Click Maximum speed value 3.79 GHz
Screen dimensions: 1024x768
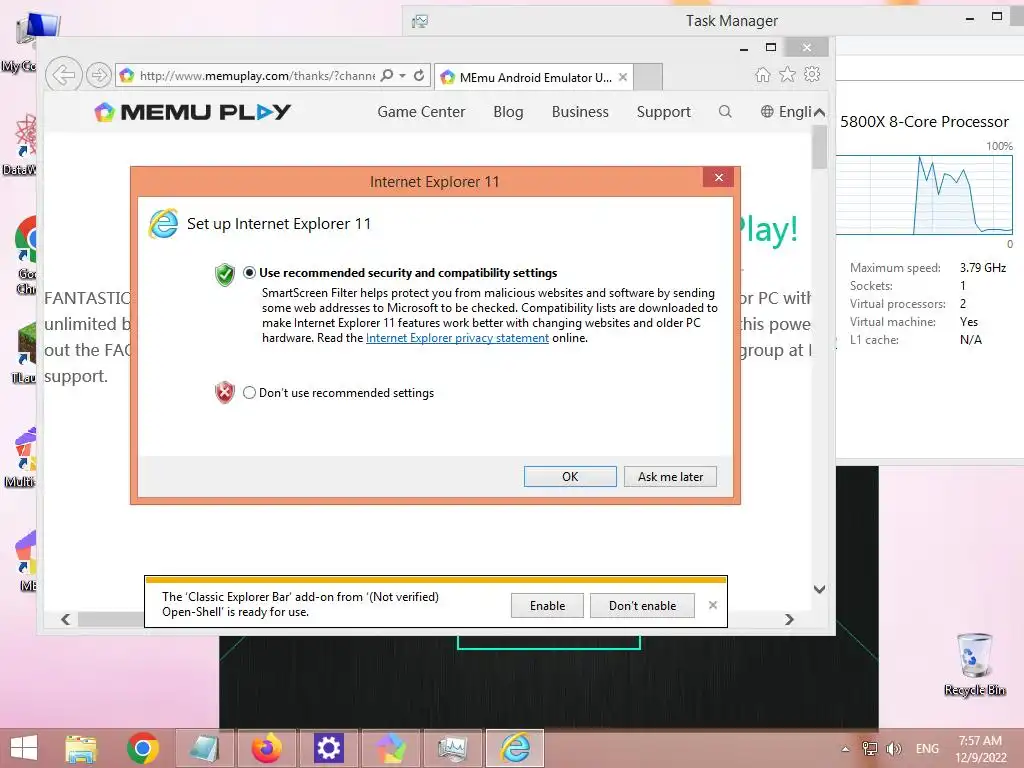point(982,268)
